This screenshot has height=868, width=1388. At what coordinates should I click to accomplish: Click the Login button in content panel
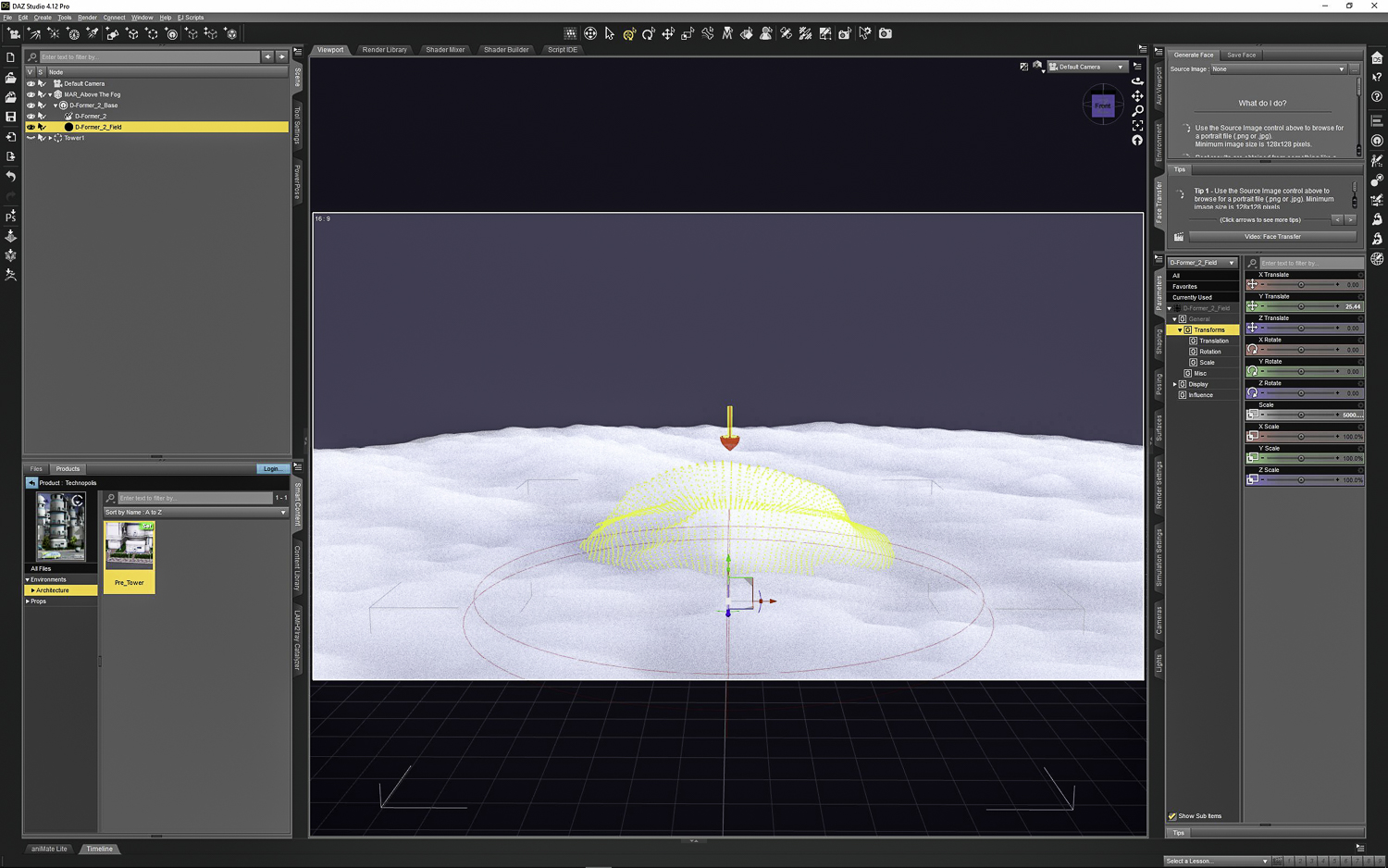coord(272,469)
